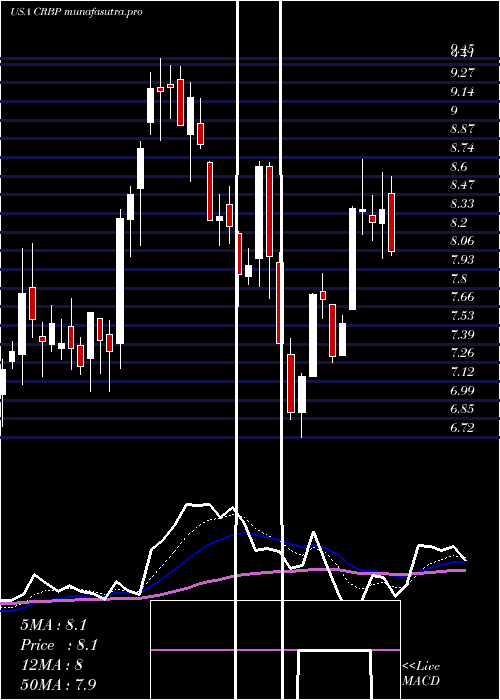Click the 7.53 price axis label
The height and width of the screenshot is (700, 500).
point(462,316)
